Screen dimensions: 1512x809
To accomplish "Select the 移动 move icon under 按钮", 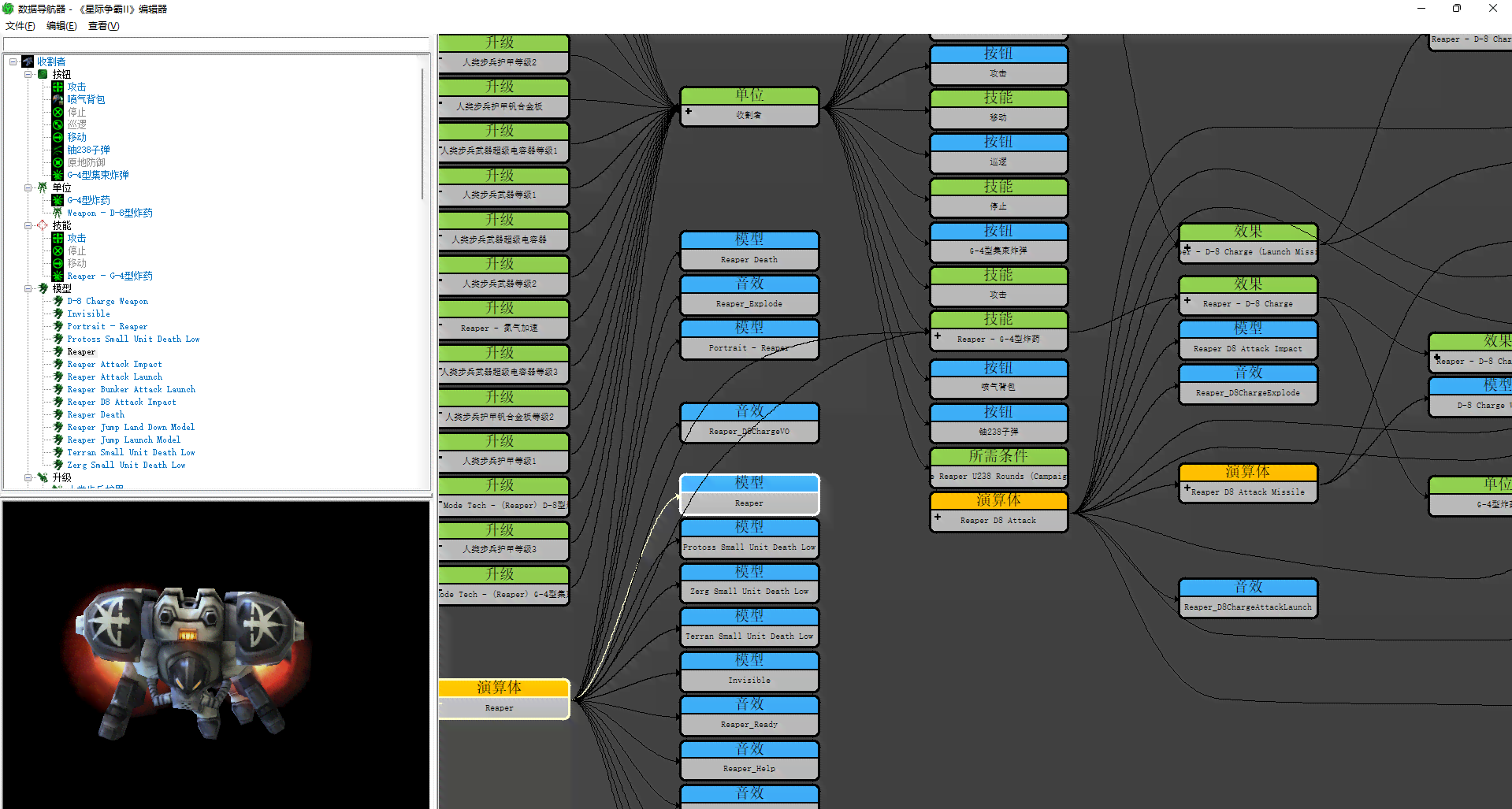I will coord(58,137).
